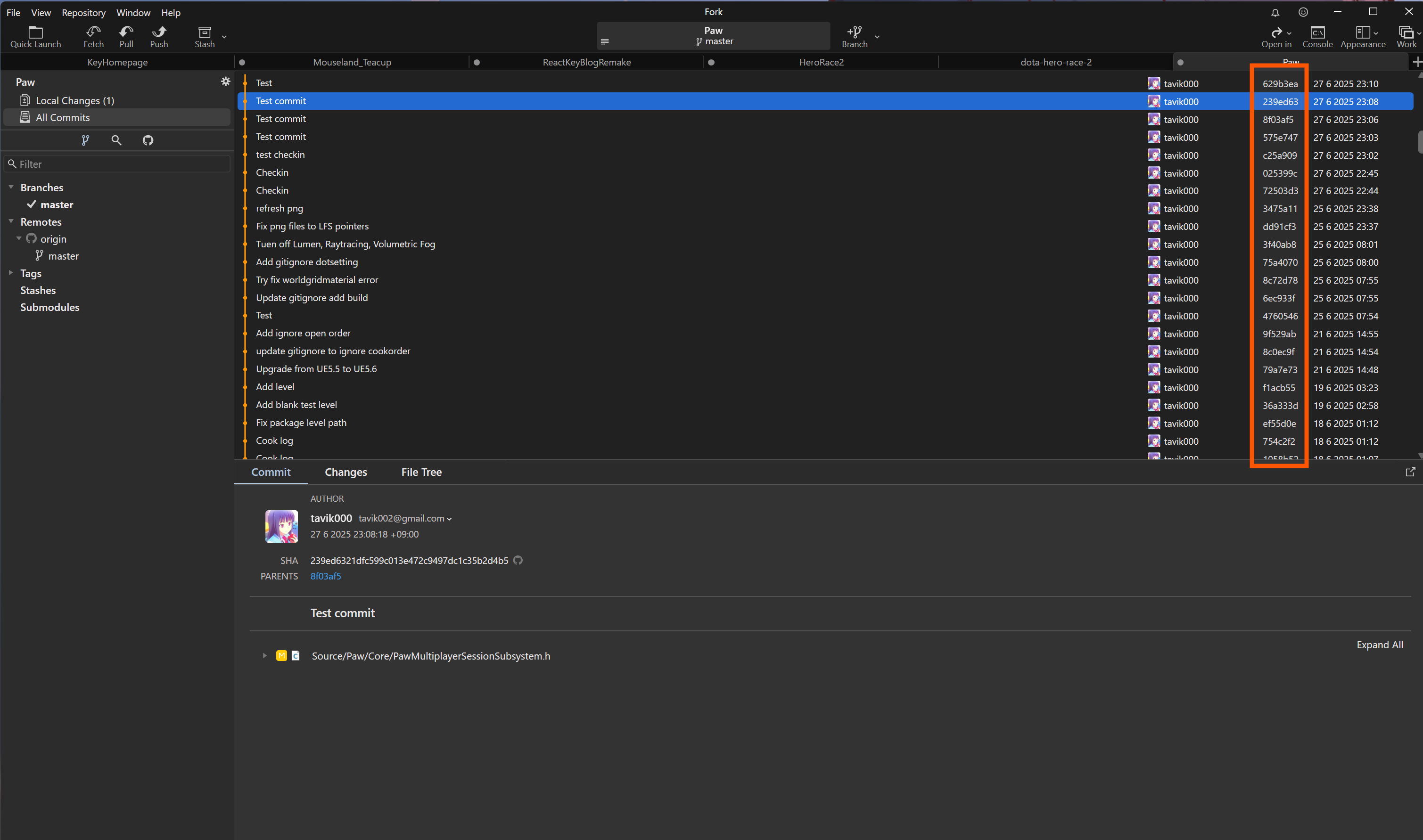Open the Work toolbar button

pos(1407,37)
